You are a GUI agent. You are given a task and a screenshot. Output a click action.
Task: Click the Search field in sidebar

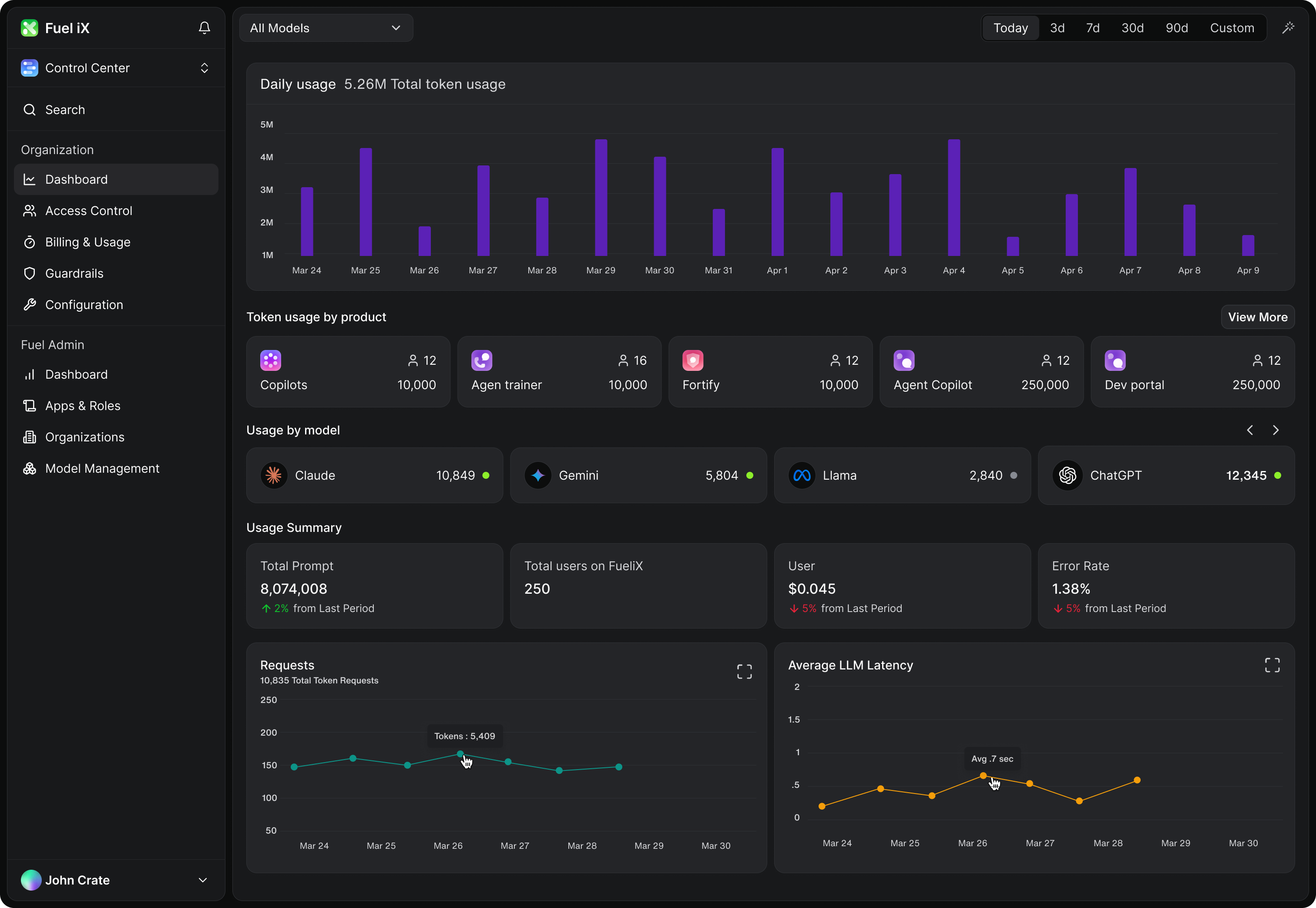(116, 110)
